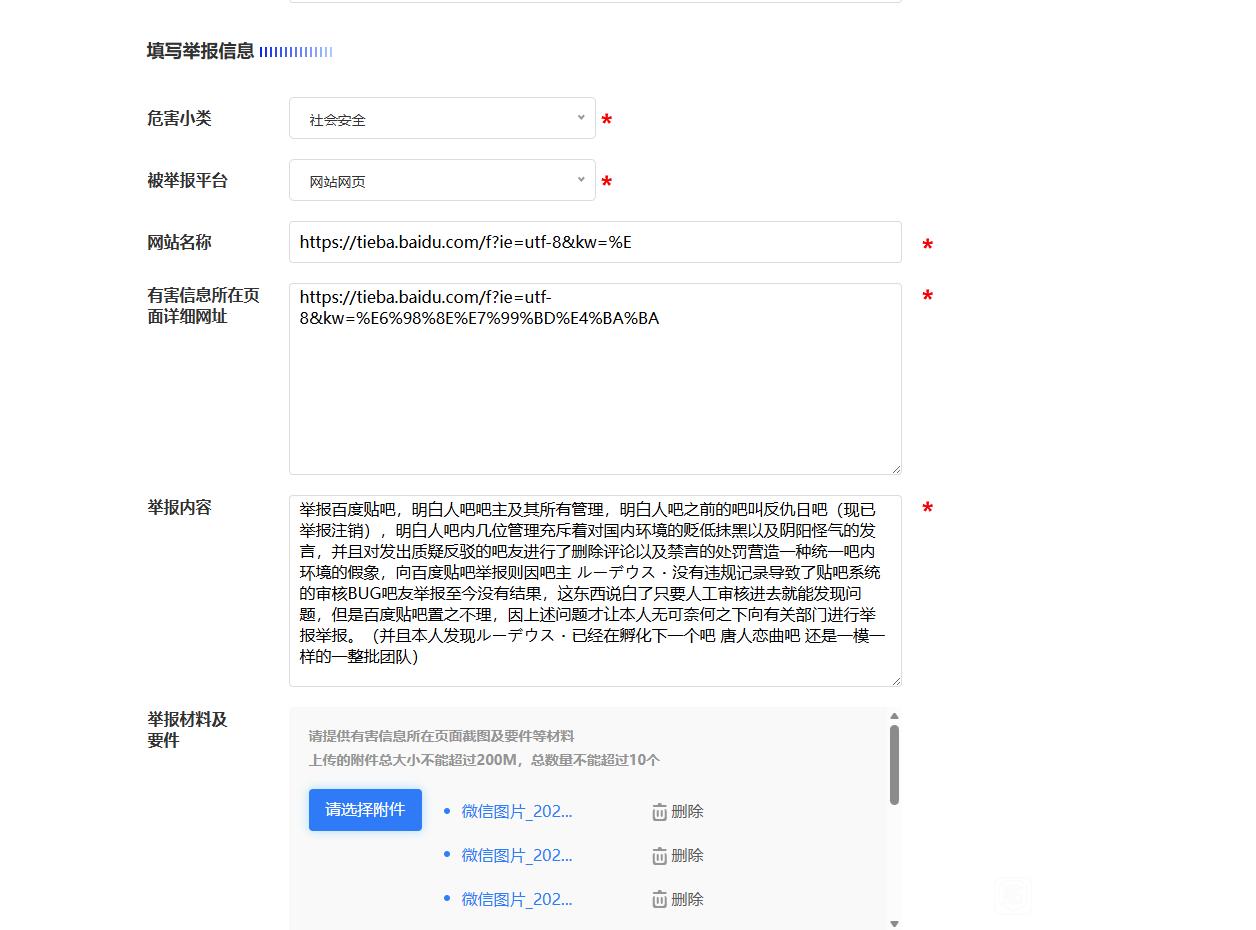Open the second 微信图片 attachment link
Screen dimensions: 1256x930
click(x=516, y=856)
